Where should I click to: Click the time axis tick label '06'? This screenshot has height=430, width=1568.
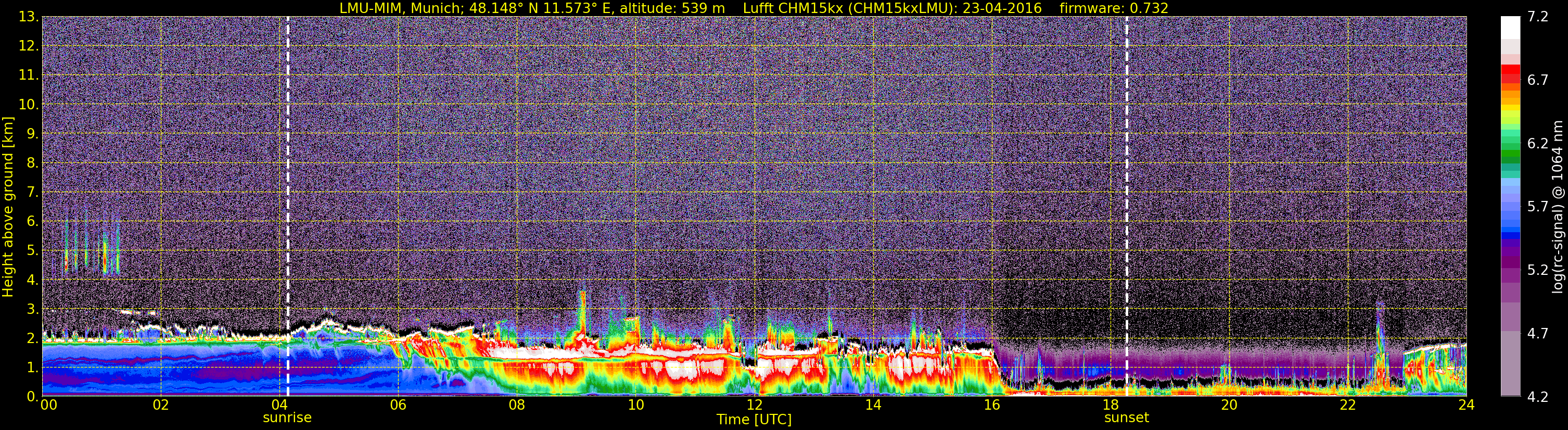(398, 406)
